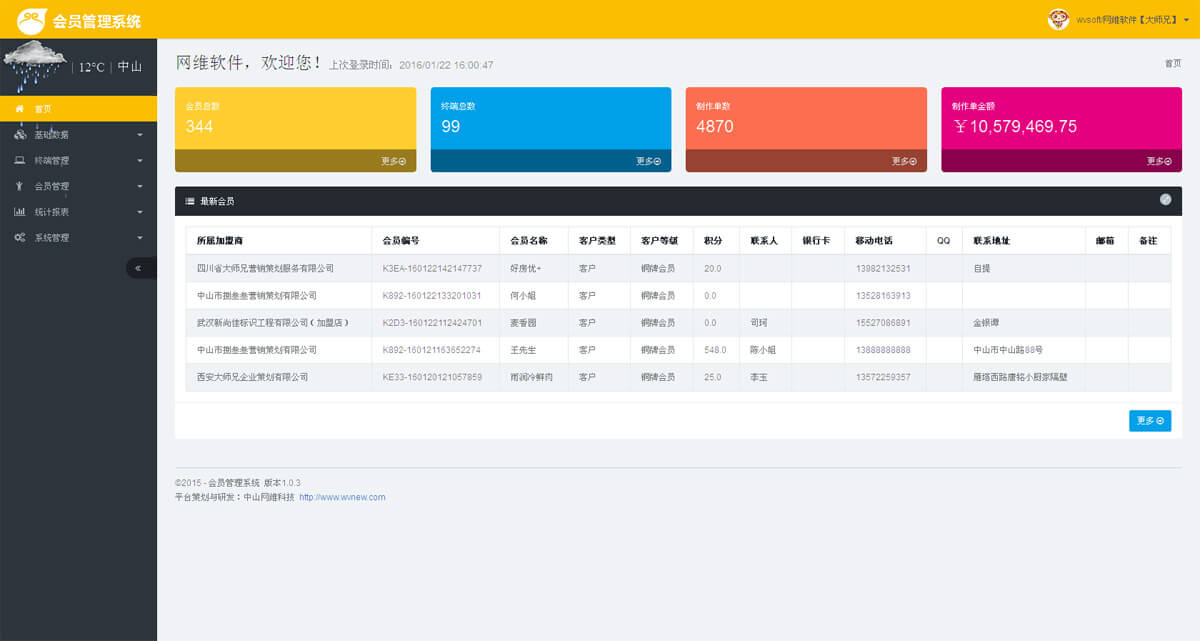Click 更多 on the yellow 会员总数 card
The height and width of the screenshot is (641, 1200).
click(393, 161)
